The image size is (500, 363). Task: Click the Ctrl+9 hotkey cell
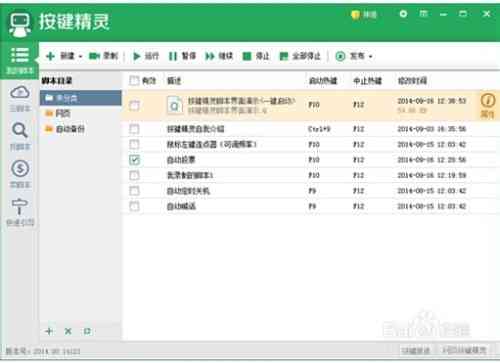click(319, 129)
